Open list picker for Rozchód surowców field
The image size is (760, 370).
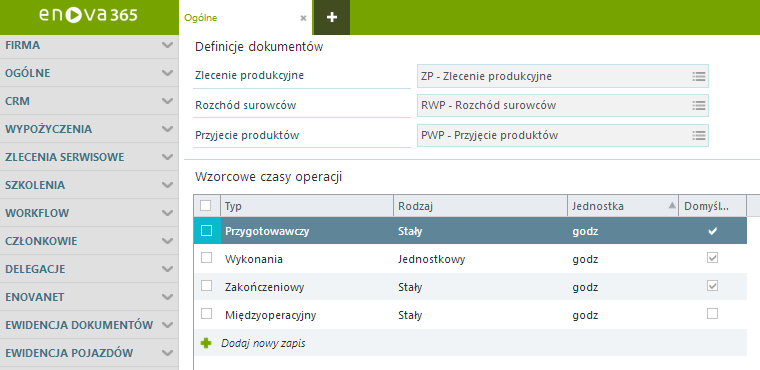pyautogui.click(x=698, y=105)
